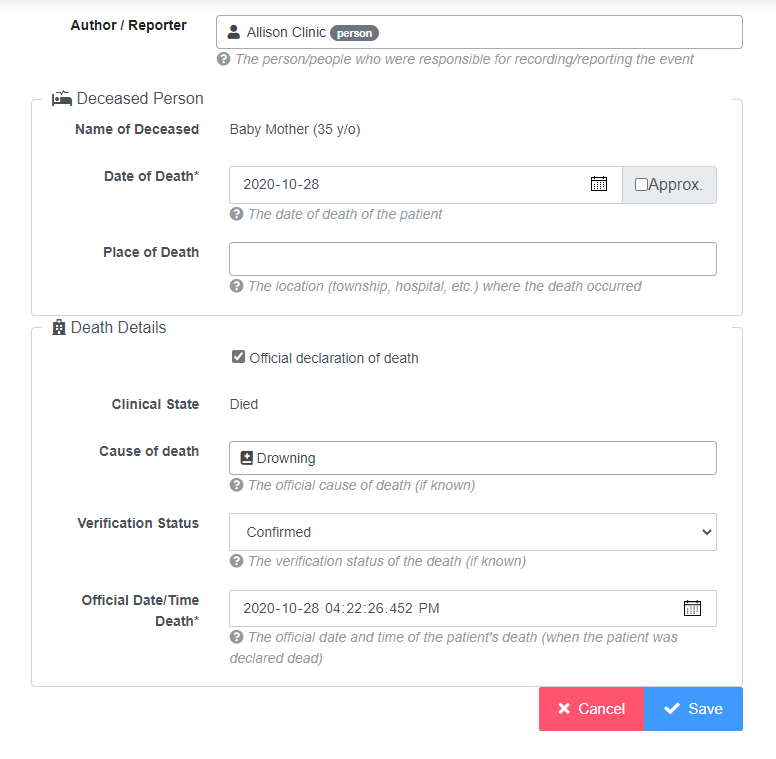Screen dimensions: 776x759
Task: Click the hospital icon next to Death Details
Action: (x=59, y=328)
